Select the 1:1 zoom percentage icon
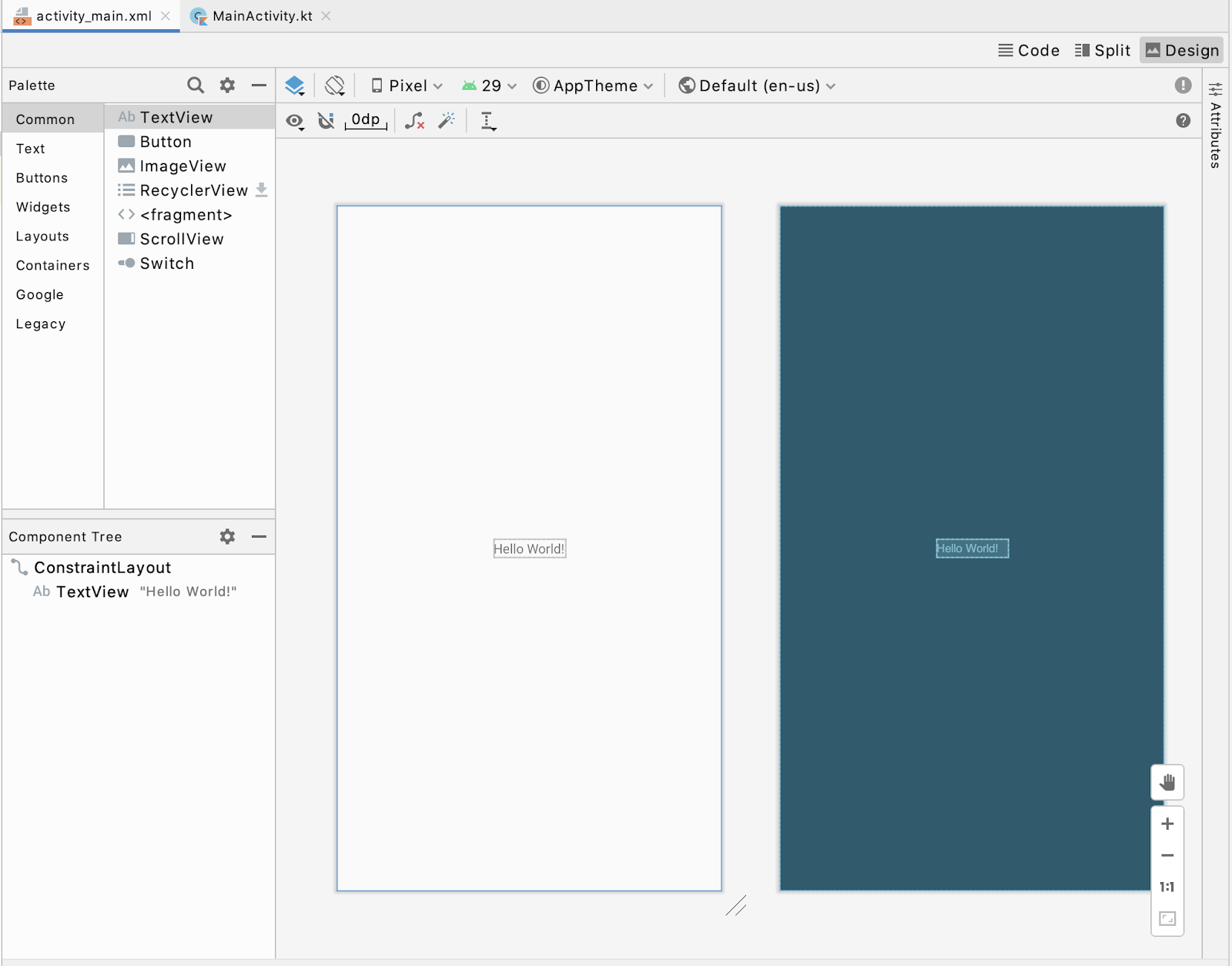This screenshot has height=966, width=1232. point(1167,887)
